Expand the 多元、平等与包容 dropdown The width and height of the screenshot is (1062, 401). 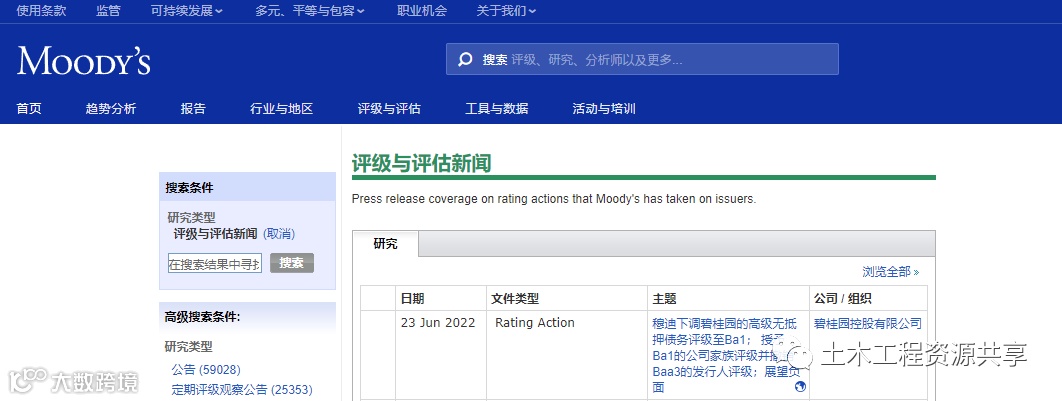tap(310, 11)
